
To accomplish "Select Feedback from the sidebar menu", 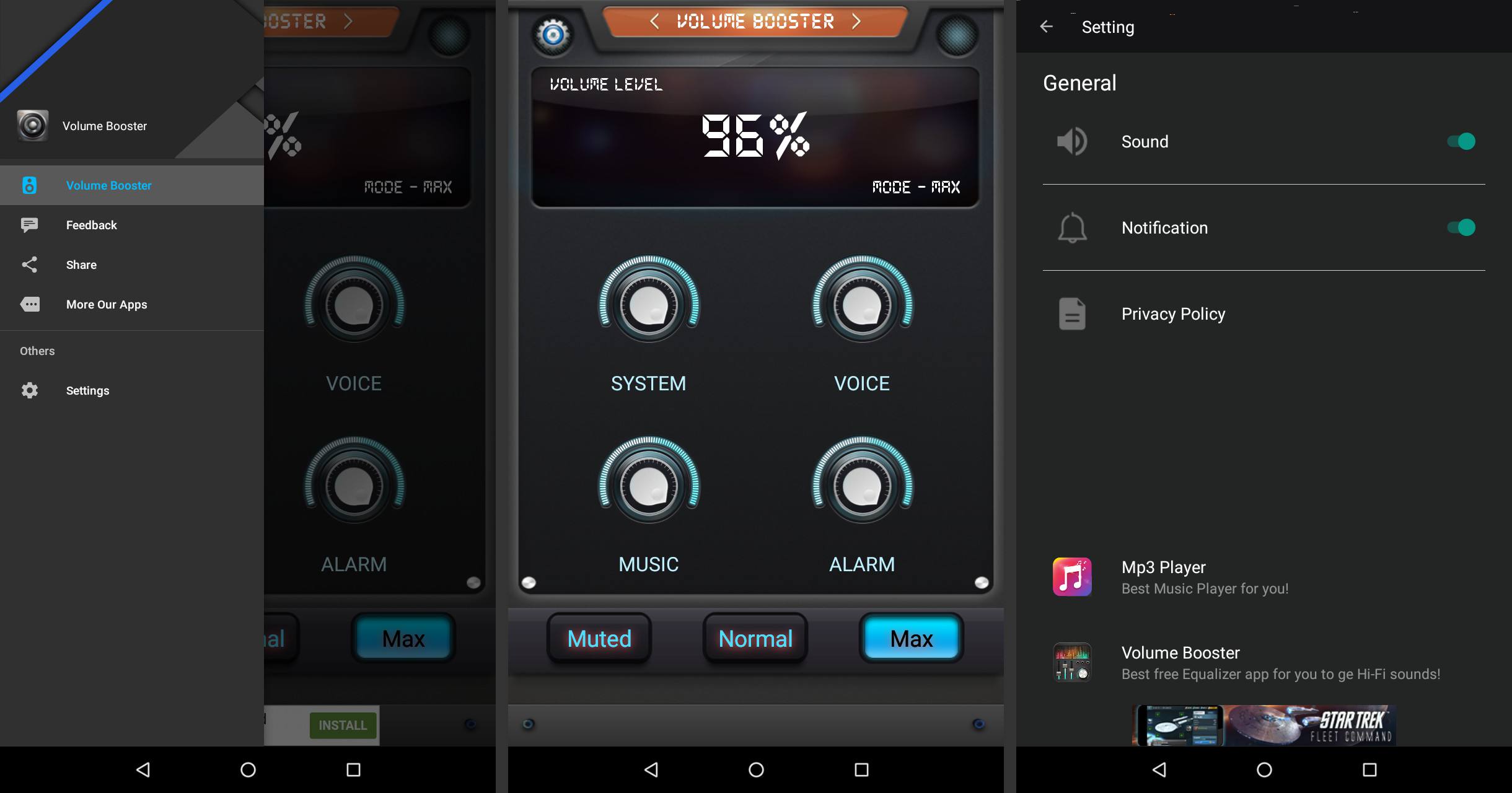I will pyautogui.click(x=92, y=224).
